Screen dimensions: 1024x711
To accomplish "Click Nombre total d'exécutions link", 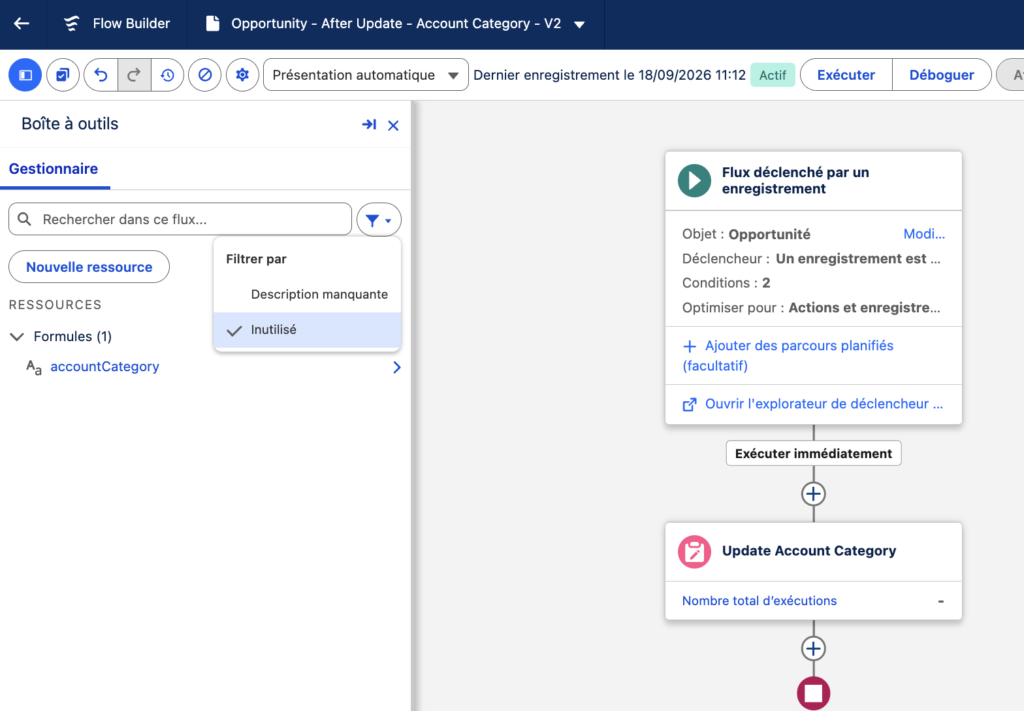I will coord(759,601).
